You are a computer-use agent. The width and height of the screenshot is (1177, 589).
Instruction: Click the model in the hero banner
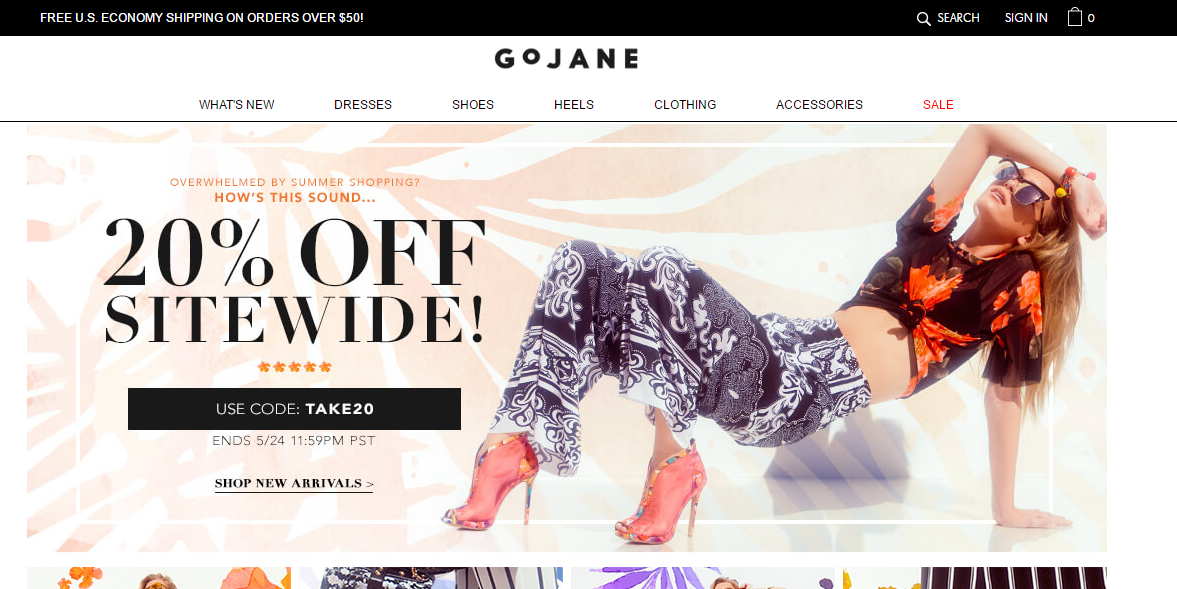tap(773, 330)
